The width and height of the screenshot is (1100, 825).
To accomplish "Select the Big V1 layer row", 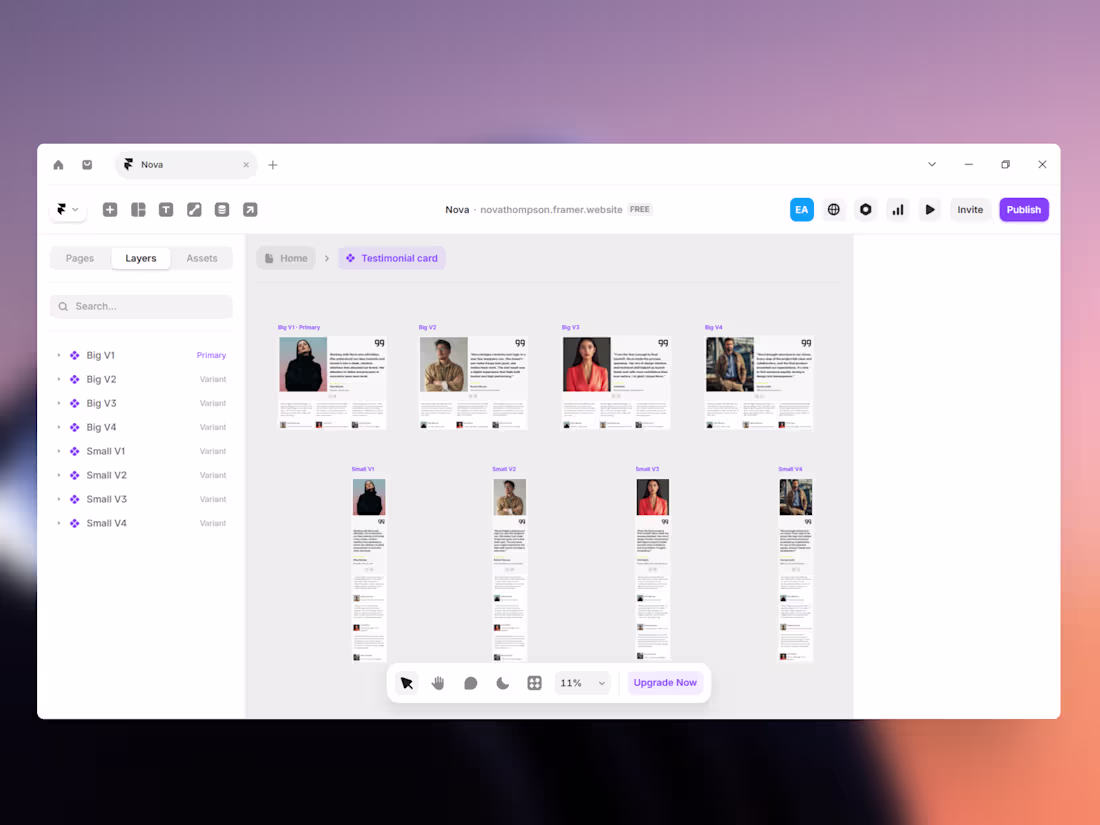I will tap(141, 356).
